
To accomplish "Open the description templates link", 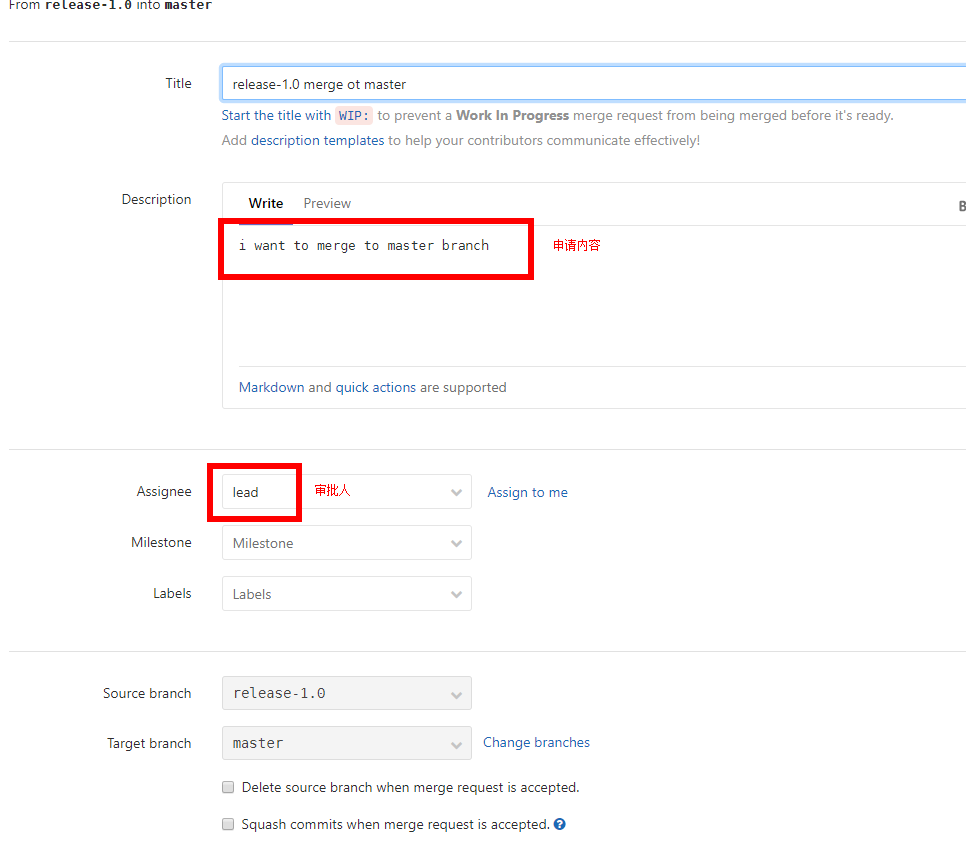I will click(x=317, y=140).
